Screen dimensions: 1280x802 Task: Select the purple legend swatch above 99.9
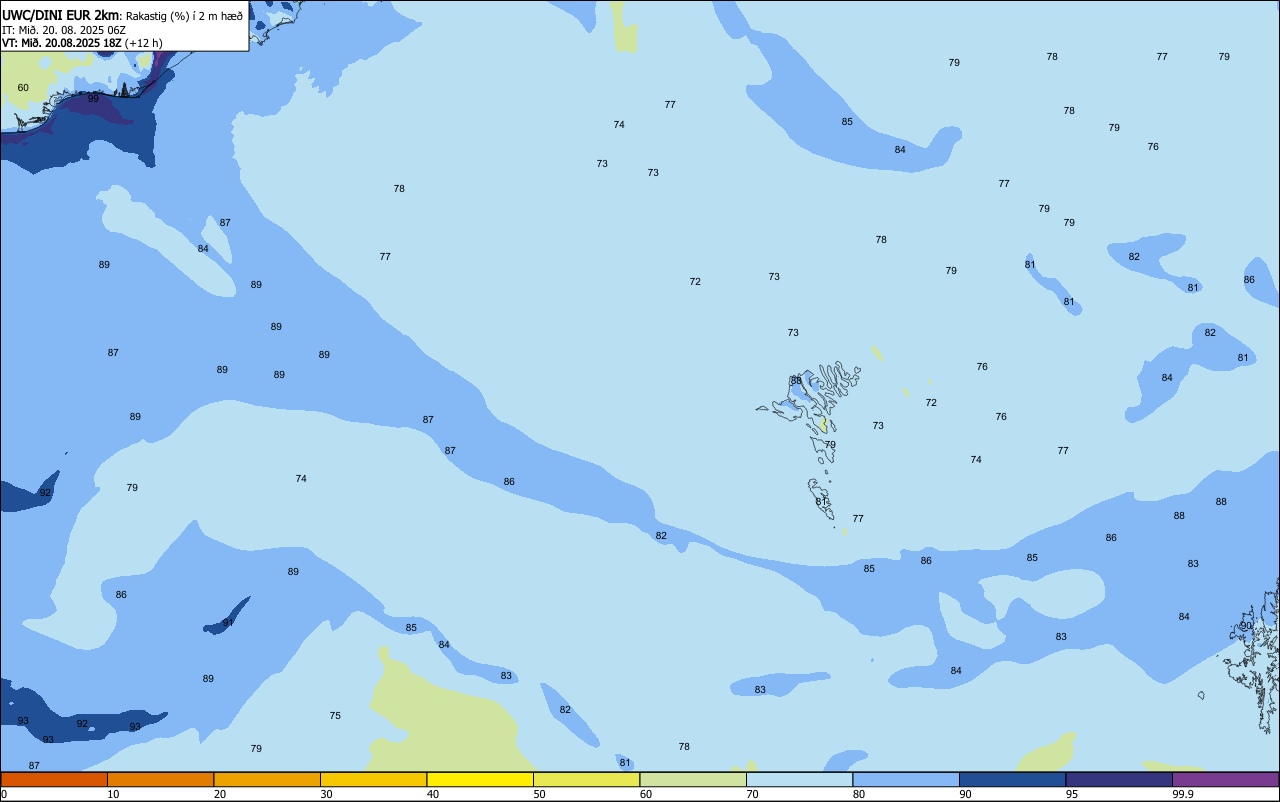click(1225, 779)
